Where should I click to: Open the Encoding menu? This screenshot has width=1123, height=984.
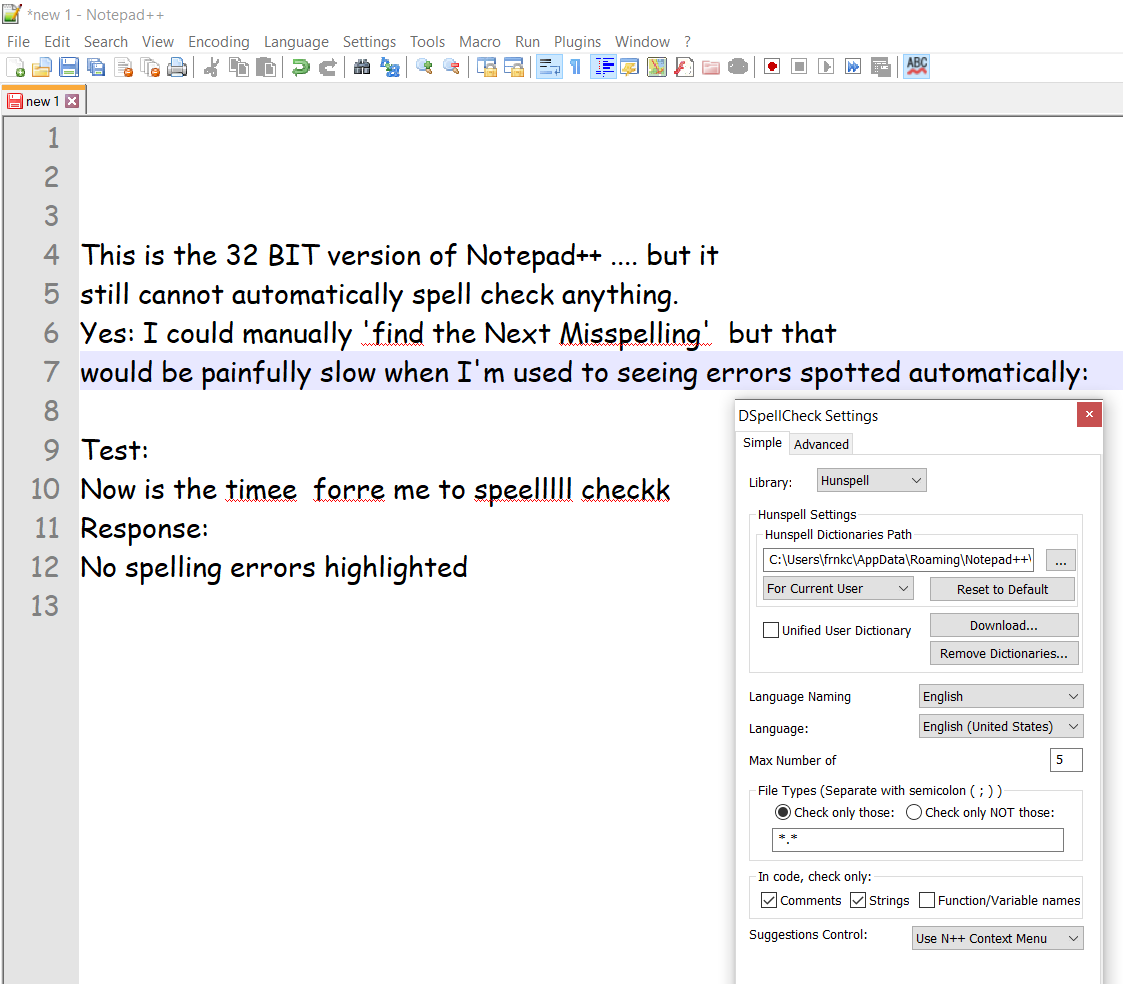(x=219, y=42)
